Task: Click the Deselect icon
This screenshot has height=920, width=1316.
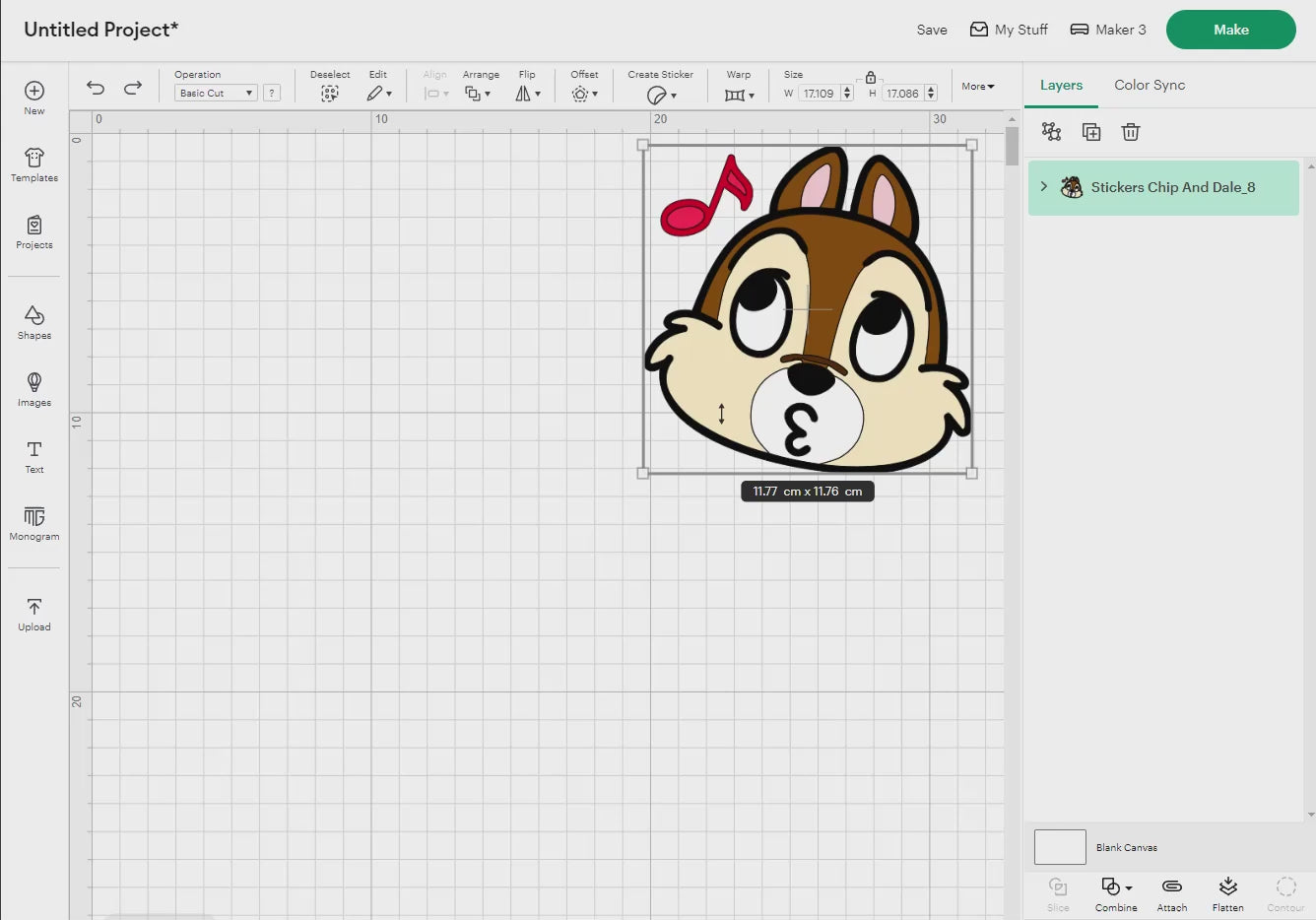Action: [330, 94]
